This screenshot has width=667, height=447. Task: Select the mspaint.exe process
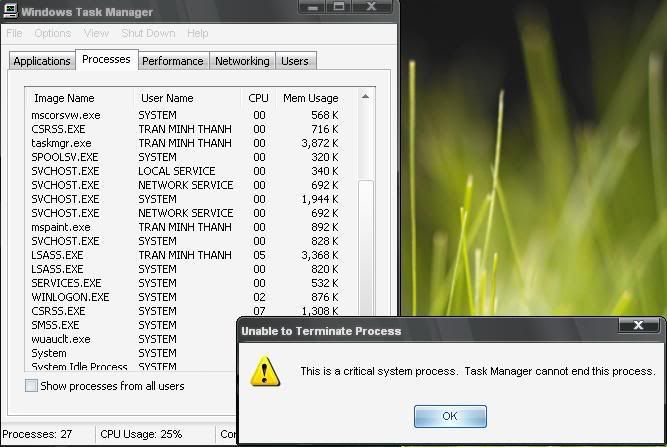185,228
